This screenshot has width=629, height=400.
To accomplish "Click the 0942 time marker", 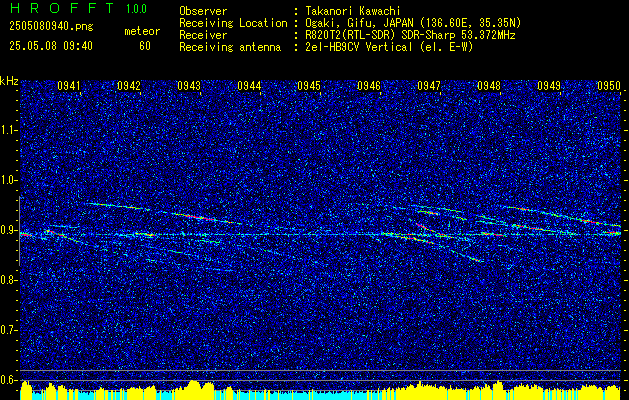I will tap(129, 85).
